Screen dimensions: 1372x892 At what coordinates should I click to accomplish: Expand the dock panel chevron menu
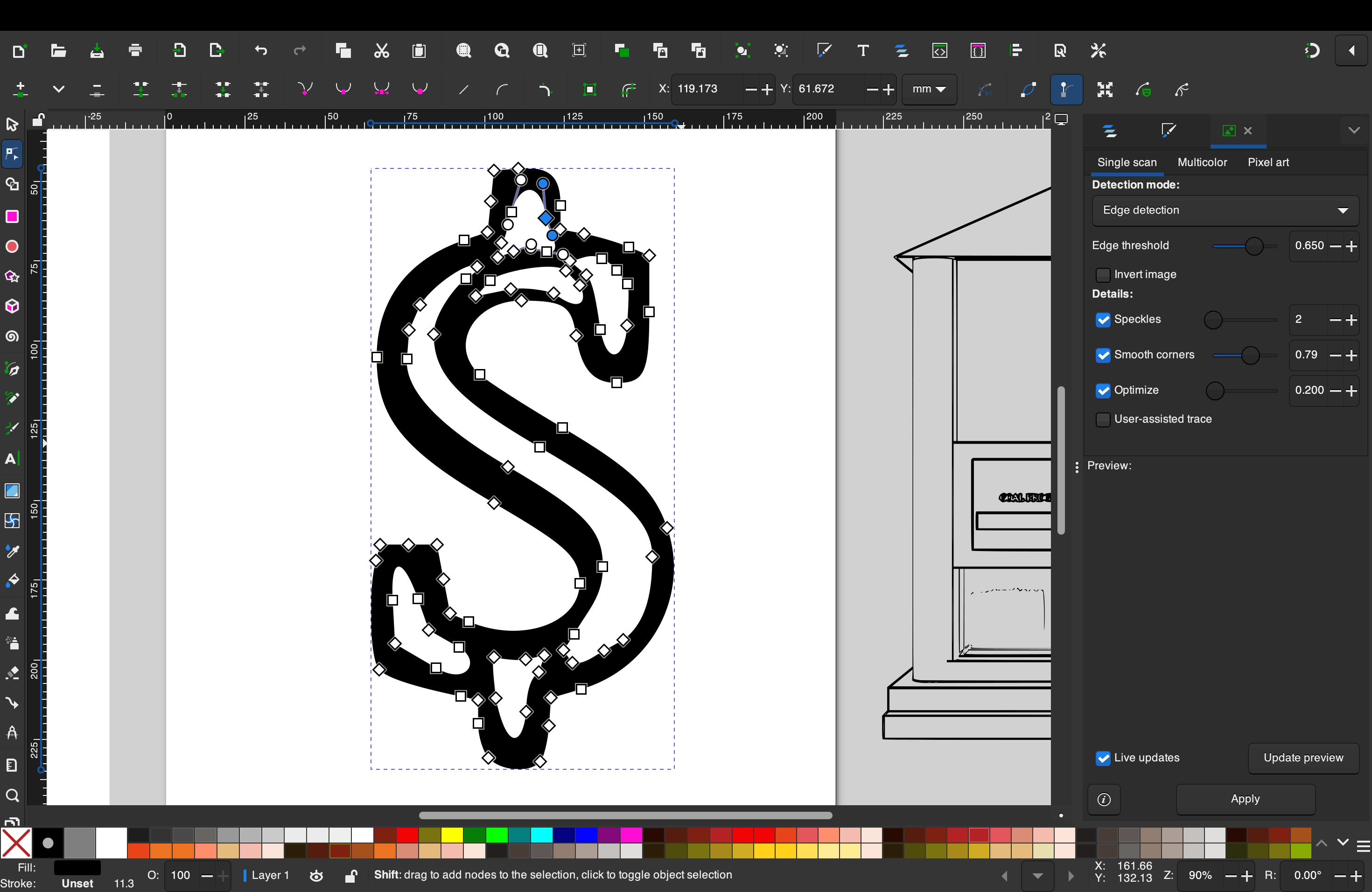1353,130
